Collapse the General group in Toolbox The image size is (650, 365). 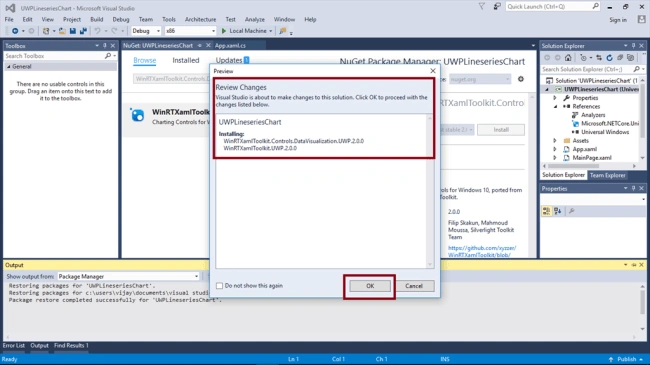(8, 66)
